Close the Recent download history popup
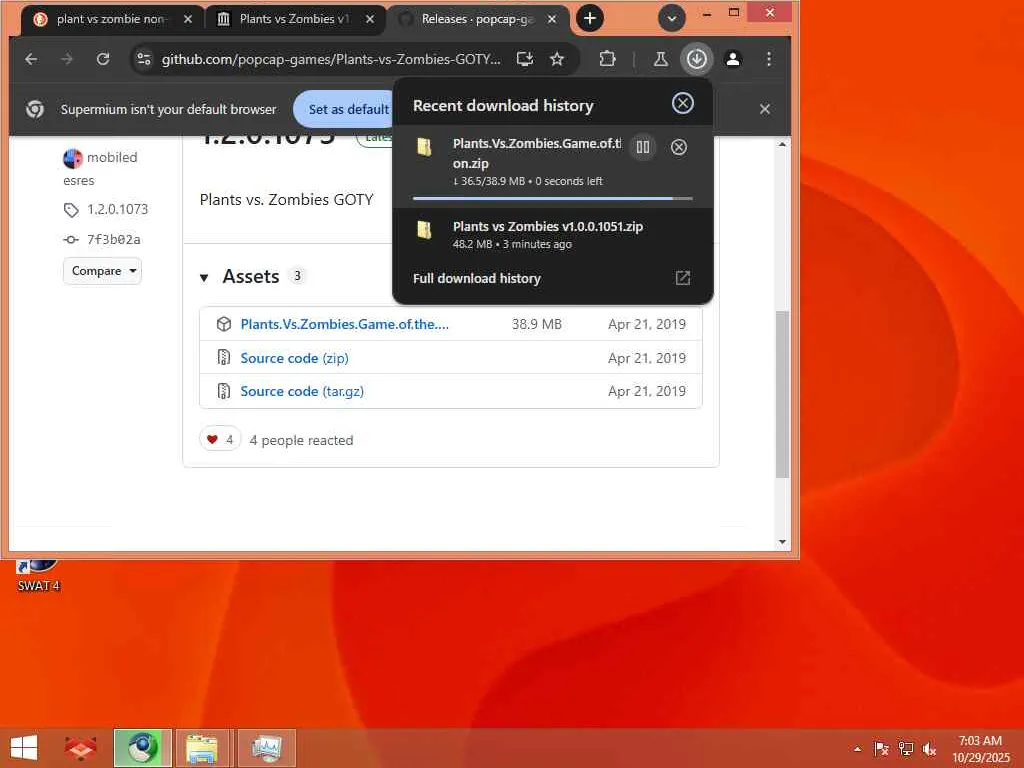 point(682,103)
